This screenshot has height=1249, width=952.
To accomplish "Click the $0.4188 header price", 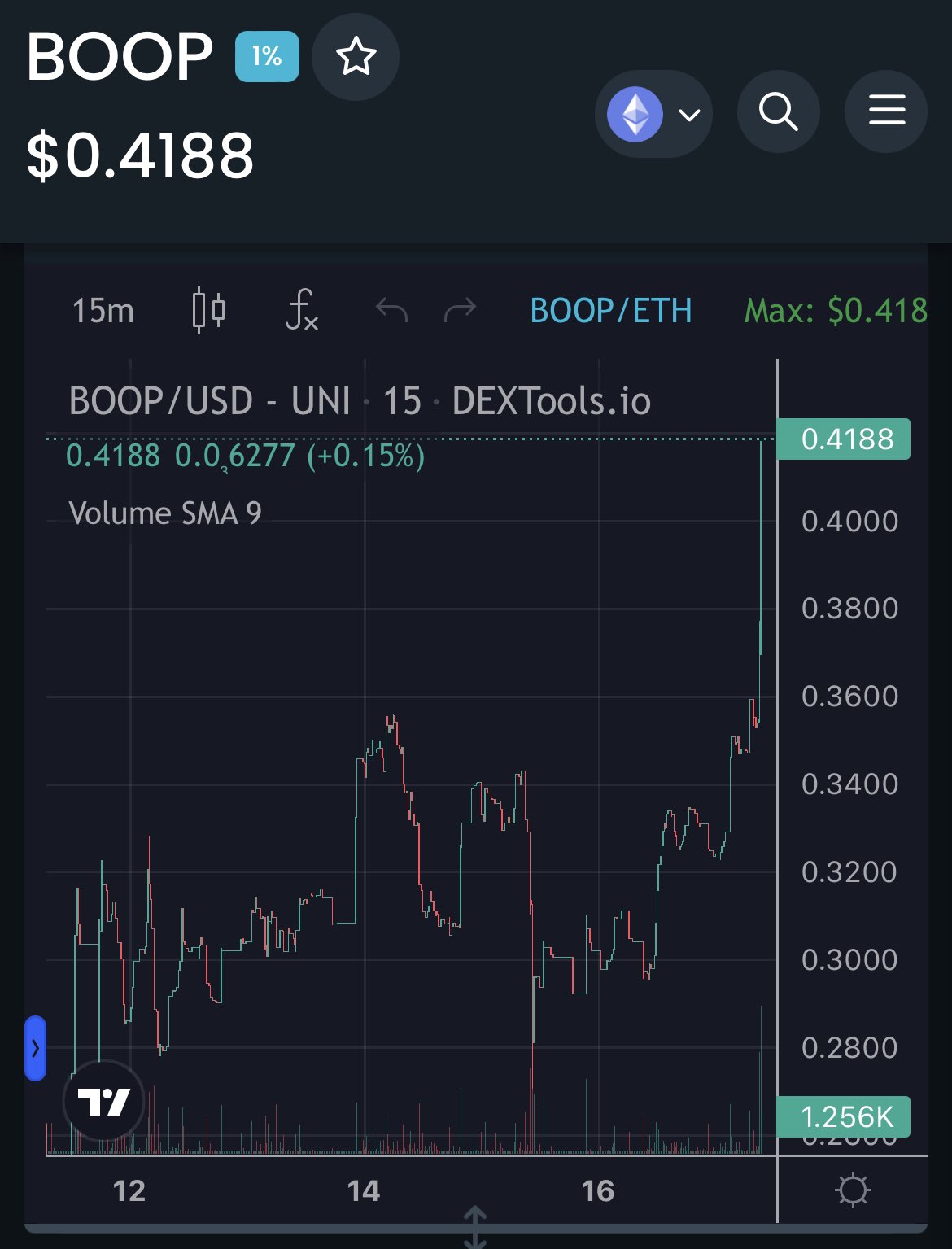I will pyautogui.click(x=140, y=155).
